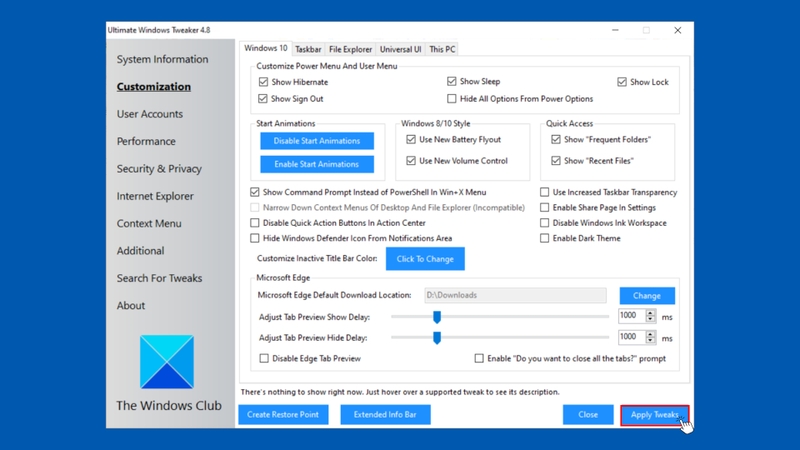
Task: Switch to Universal UI tab
Action: coord(401,49)
